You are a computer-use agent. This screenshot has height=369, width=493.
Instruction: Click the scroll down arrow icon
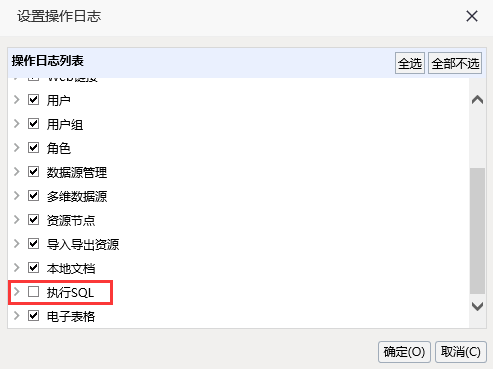(477, 306)
